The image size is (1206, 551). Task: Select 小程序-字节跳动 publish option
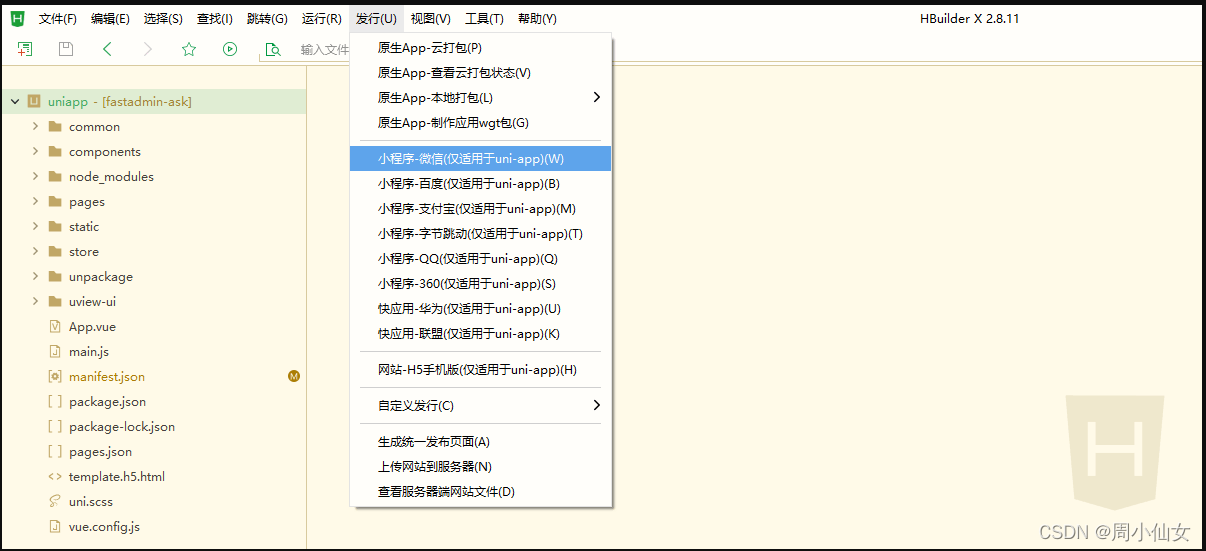pos(480,234)
